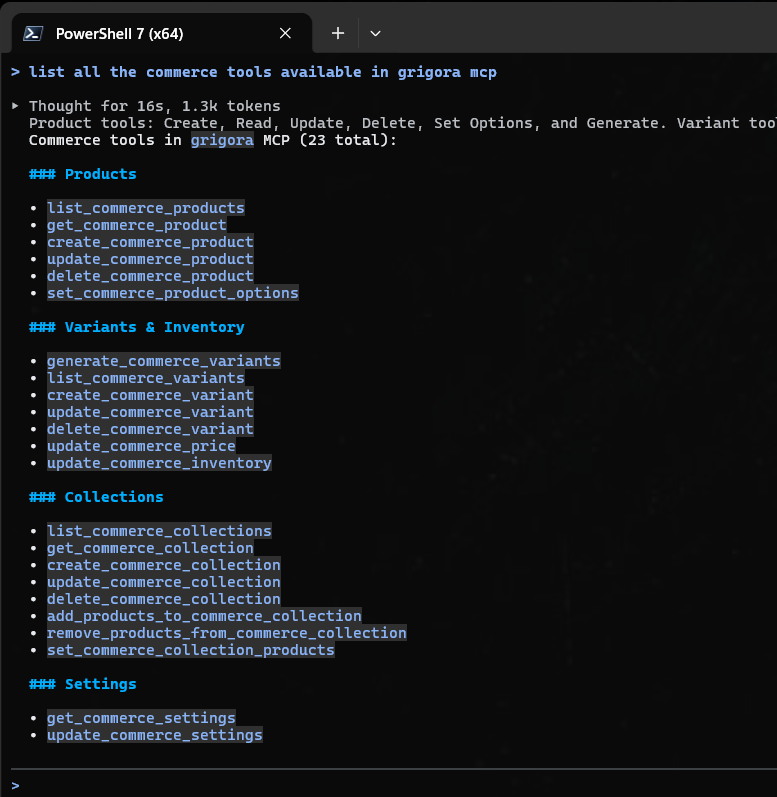Click 'remove_products_from_commerce_collection' entry
This screenshot has height=797, width=777.
pyautogui.click(x=227, y=633)
